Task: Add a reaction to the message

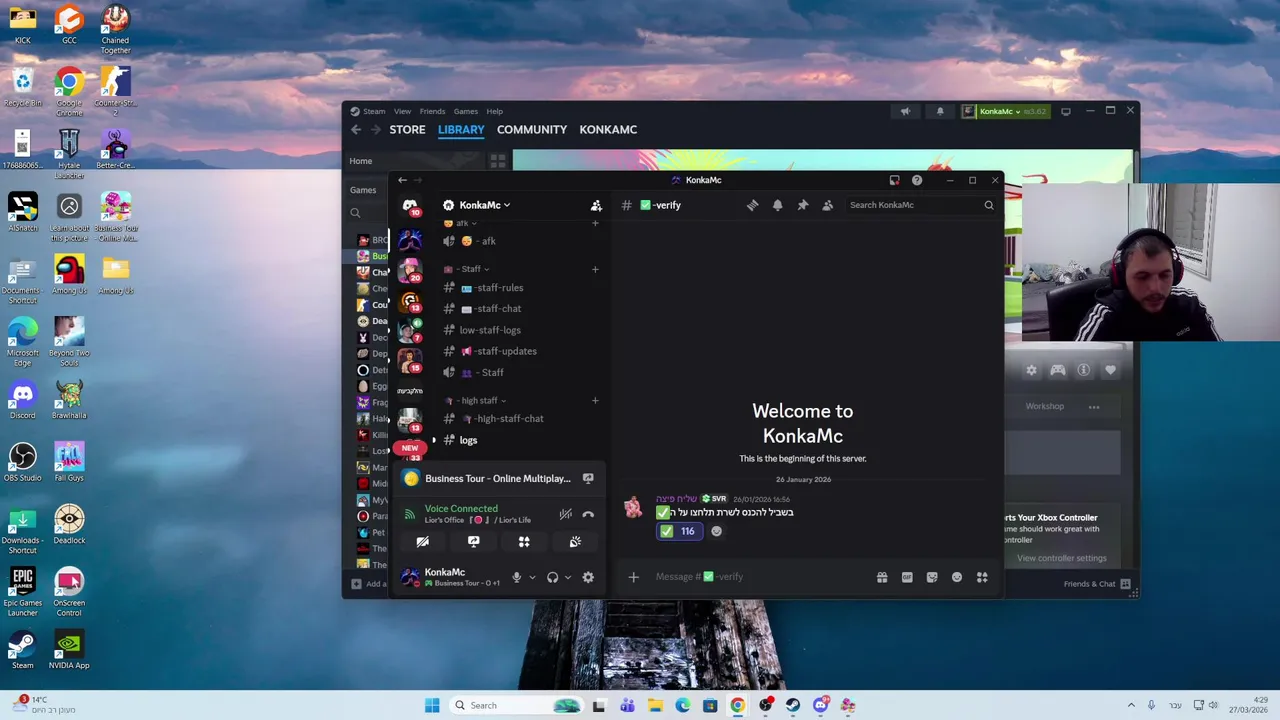Action: tap(716, 531)
